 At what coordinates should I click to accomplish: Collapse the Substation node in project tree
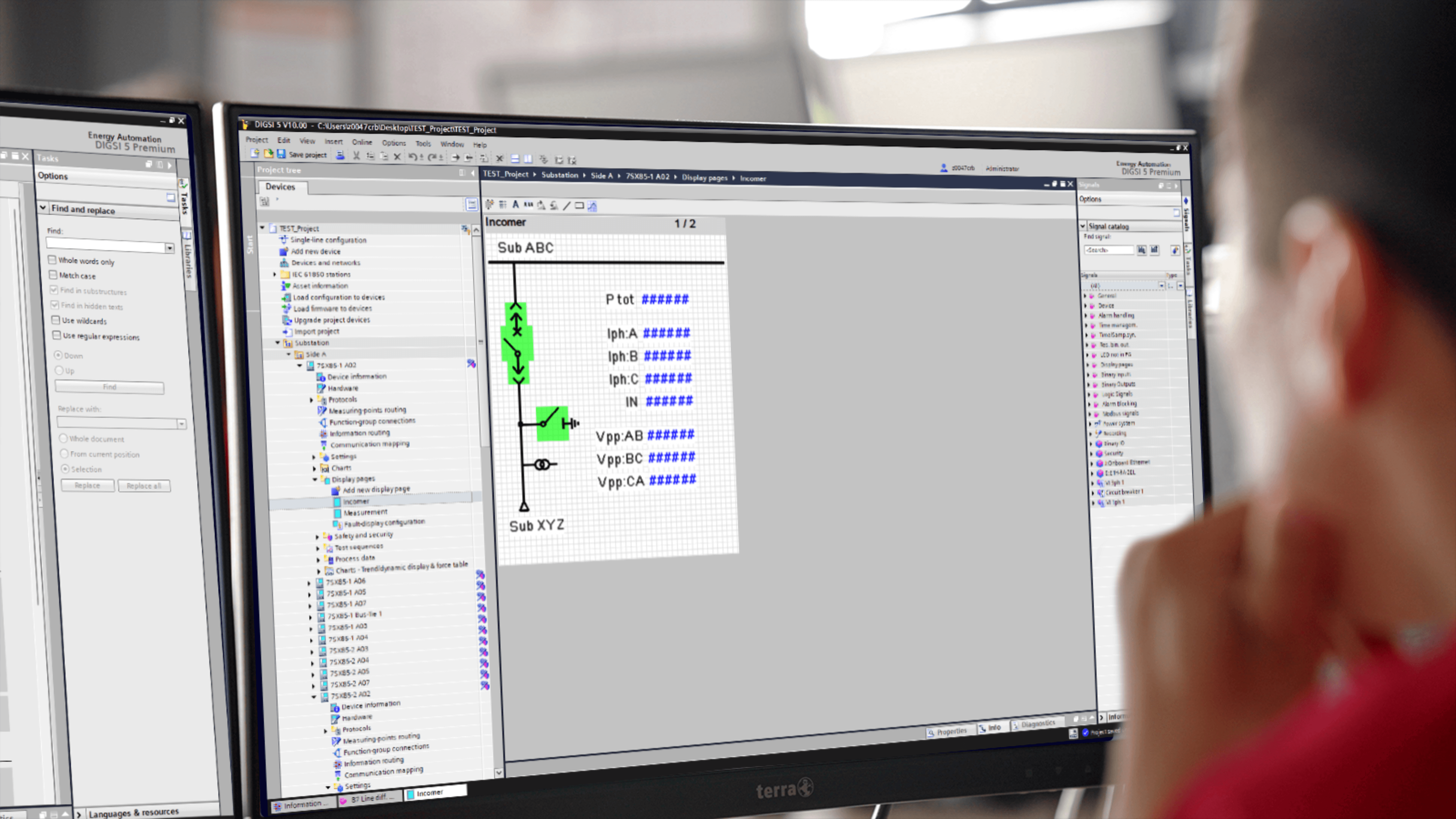[x=277, y=342]
